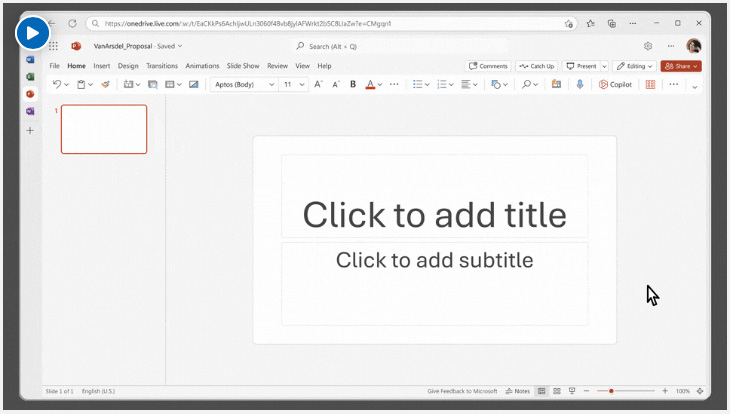Click the browser refresh icon
This screenshot has width=730, height=414.
pyautogui.click(x=72, y=23)
